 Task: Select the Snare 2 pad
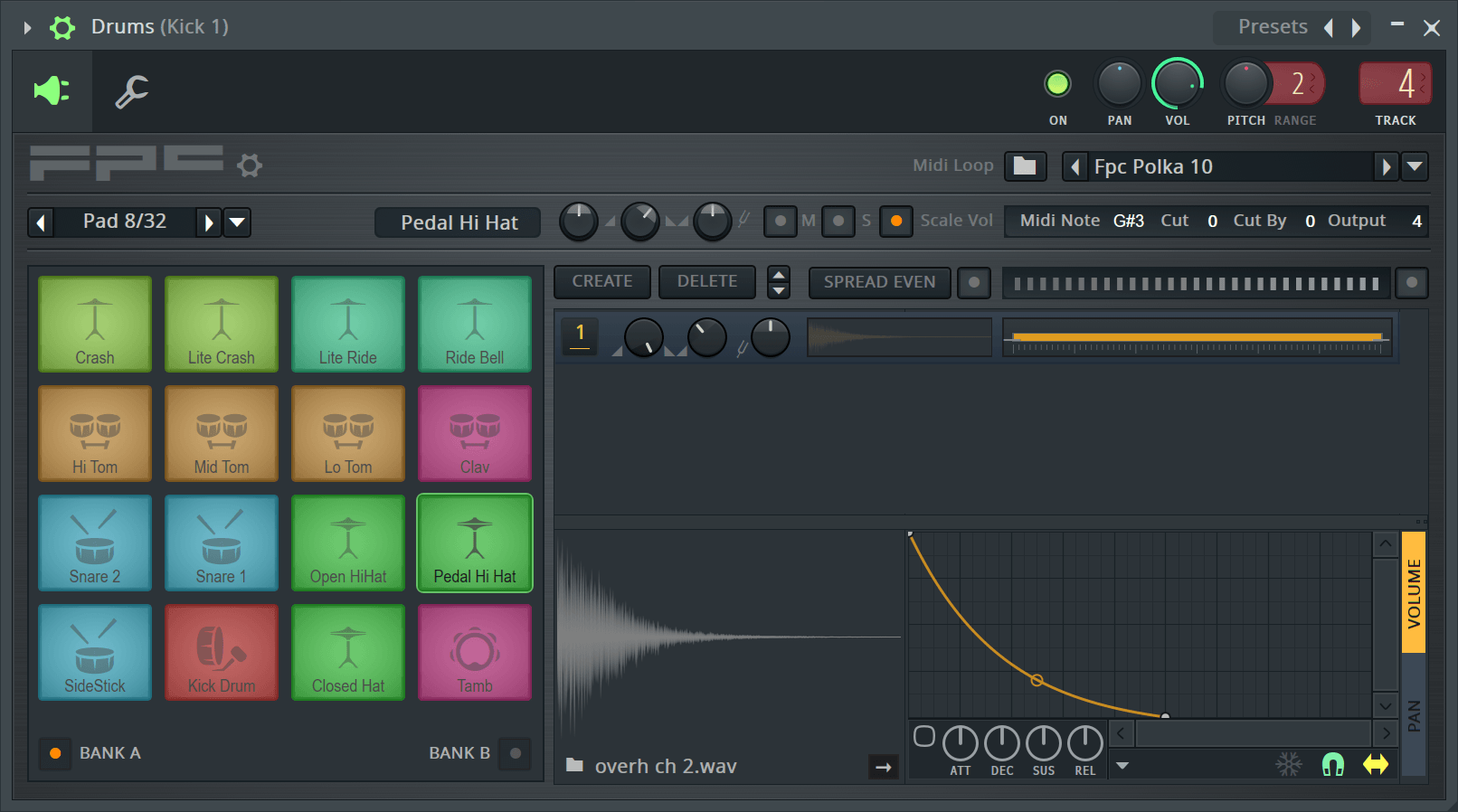click(x=95, y=543)
